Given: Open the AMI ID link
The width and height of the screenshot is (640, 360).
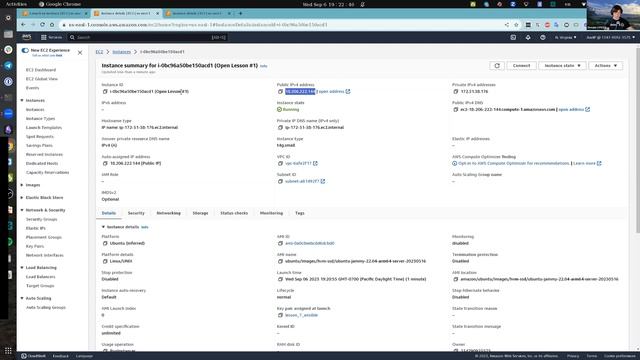Looking at the screenshot, I should (309, 243).
